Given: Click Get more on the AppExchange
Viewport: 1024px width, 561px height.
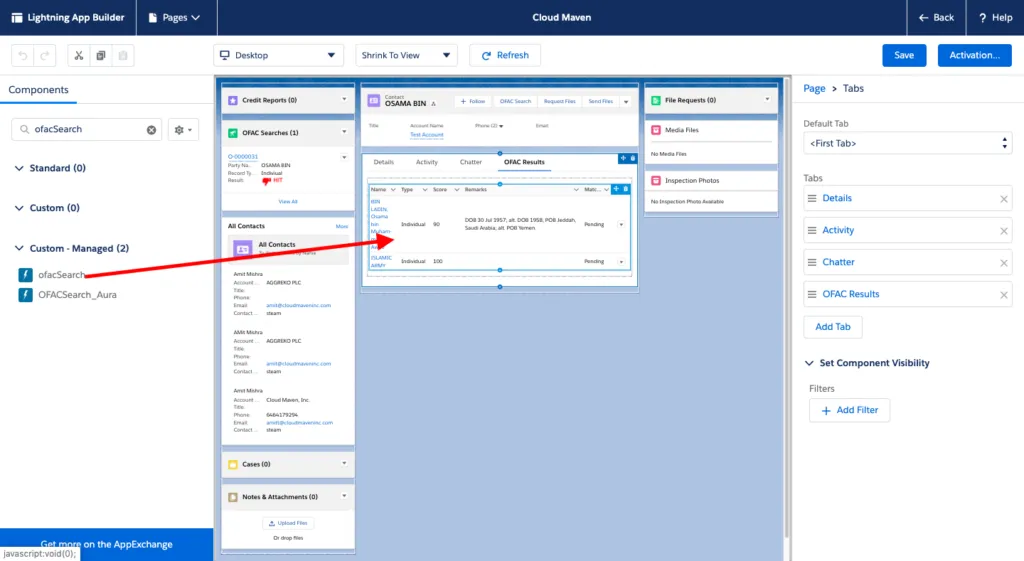Looking at the screenshot, I should pyautogui.click(x=106, y=545).
